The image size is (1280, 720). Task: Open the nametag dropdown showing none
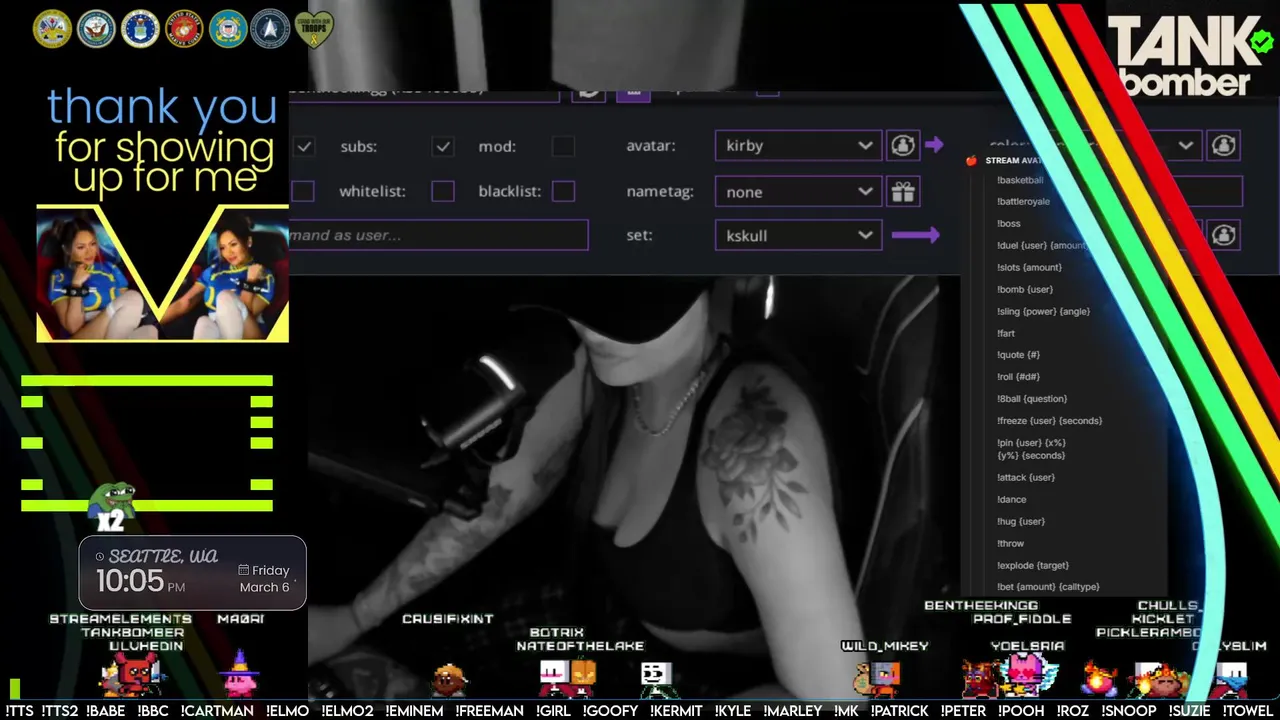click(x=799, y=192)
